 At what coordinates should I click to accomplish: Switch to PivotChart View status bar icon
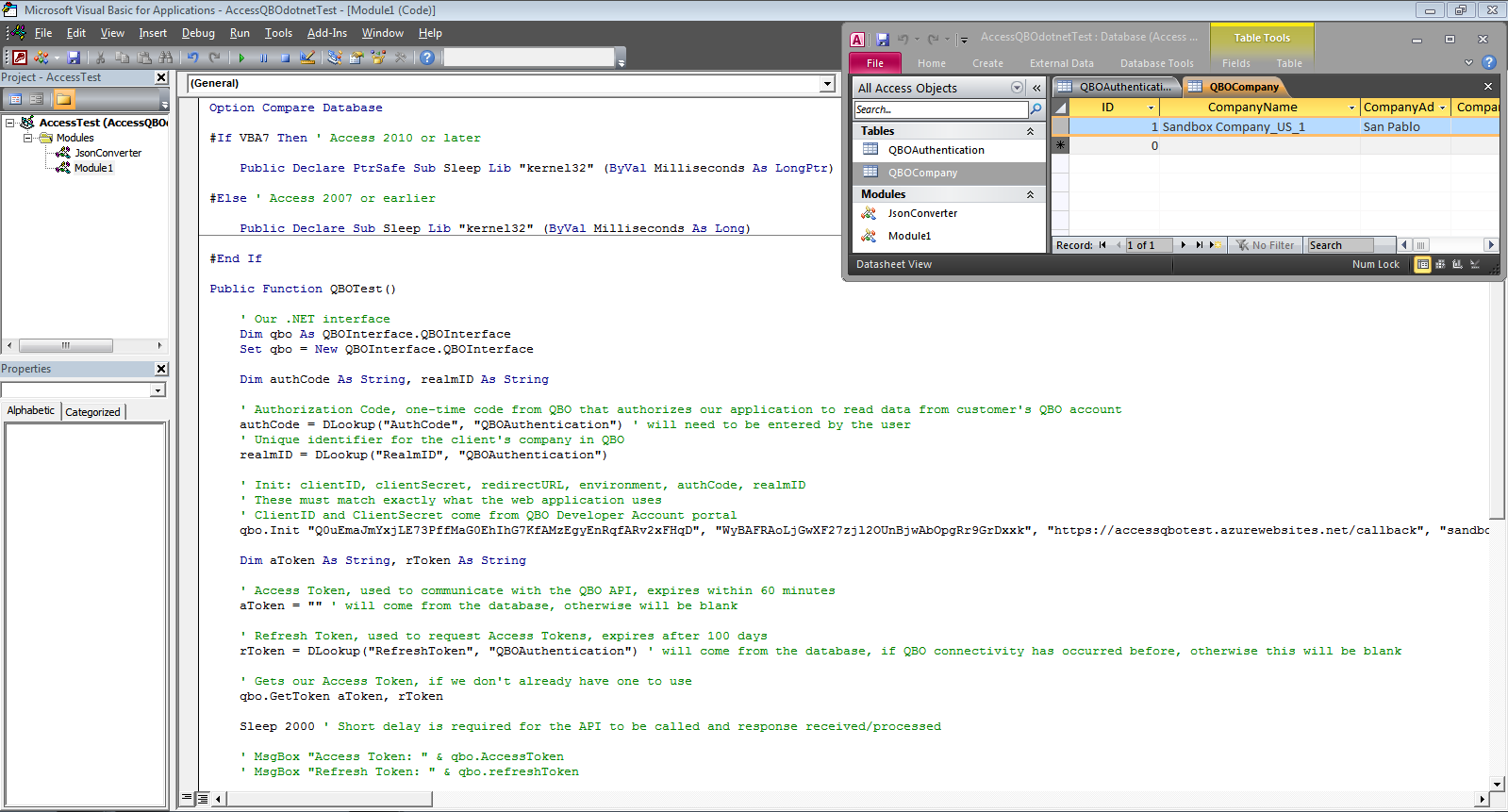[1457, 264]
